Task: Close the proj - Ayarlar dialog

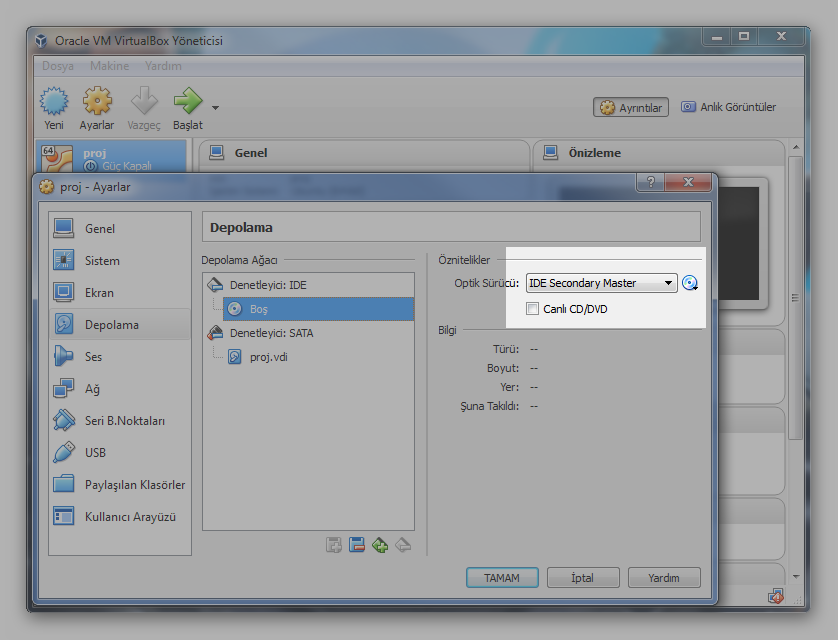Action: tap(688, 182)
